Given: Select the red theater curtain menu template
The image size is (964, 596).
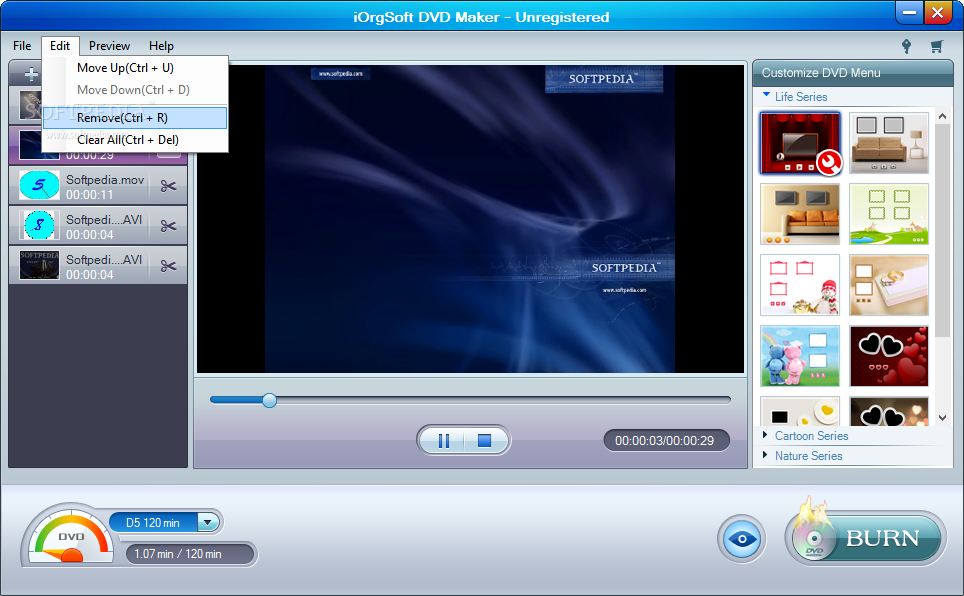Looking at the screenshot, I should (x=800, y=143).
